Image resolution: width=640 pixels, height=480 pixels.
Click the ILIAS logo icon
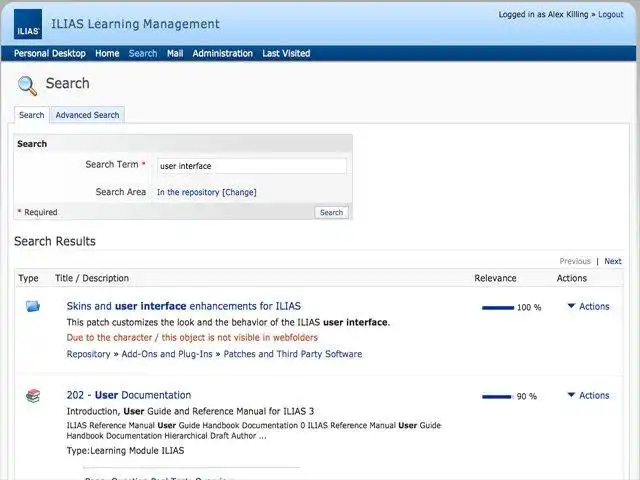tap(28, 24)
